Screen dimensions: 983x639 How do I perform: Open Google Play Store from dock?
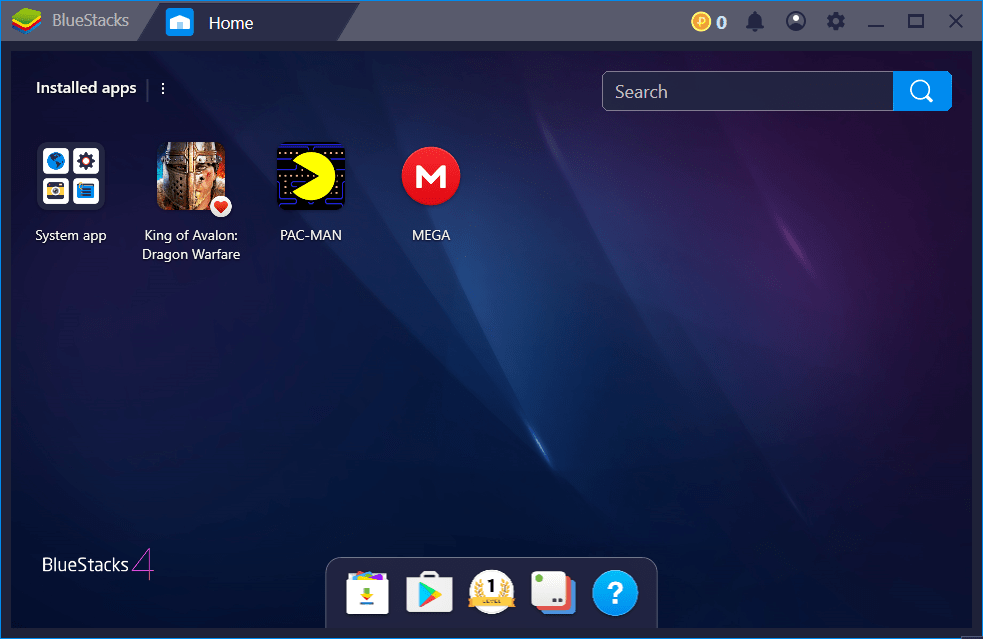pos(429,592)
